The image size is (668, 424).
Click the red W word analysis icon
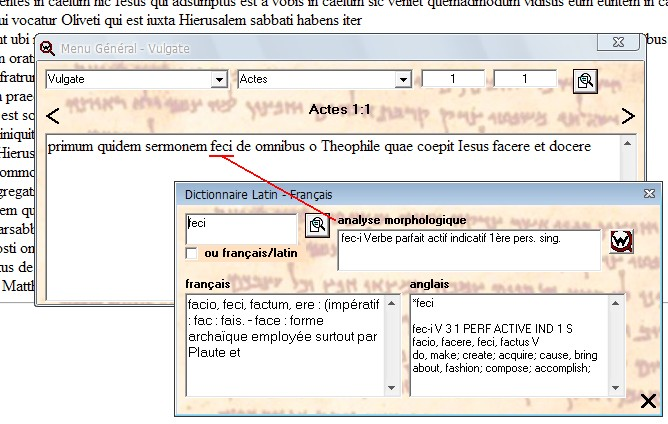click(x=621, y=242)
